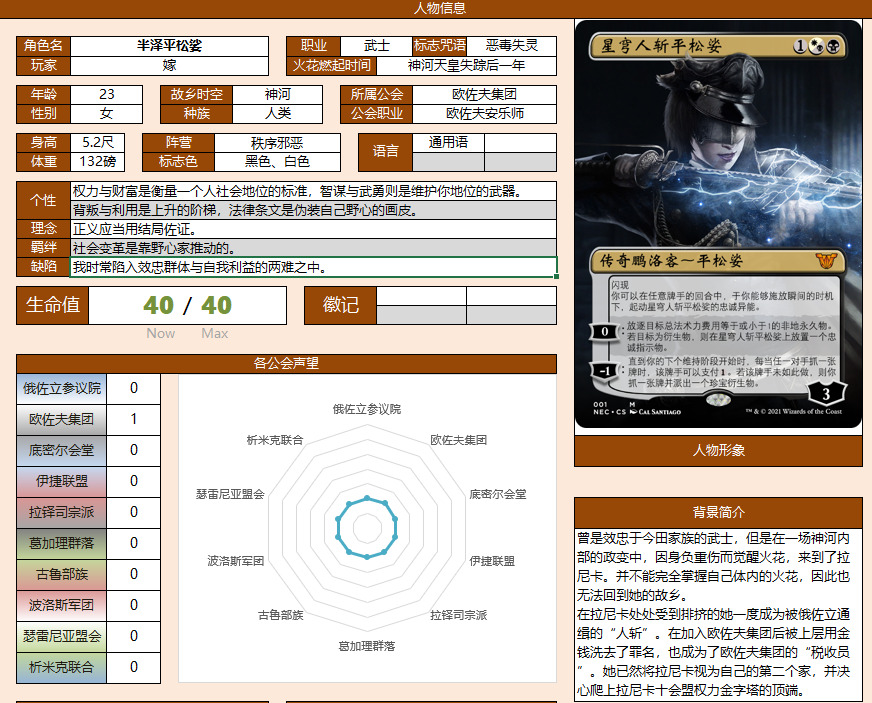This screenshot has height=703, width=872.
Task: Select the guild job cell 欧佐夫安乐师
Action: [x=484, y=113]
